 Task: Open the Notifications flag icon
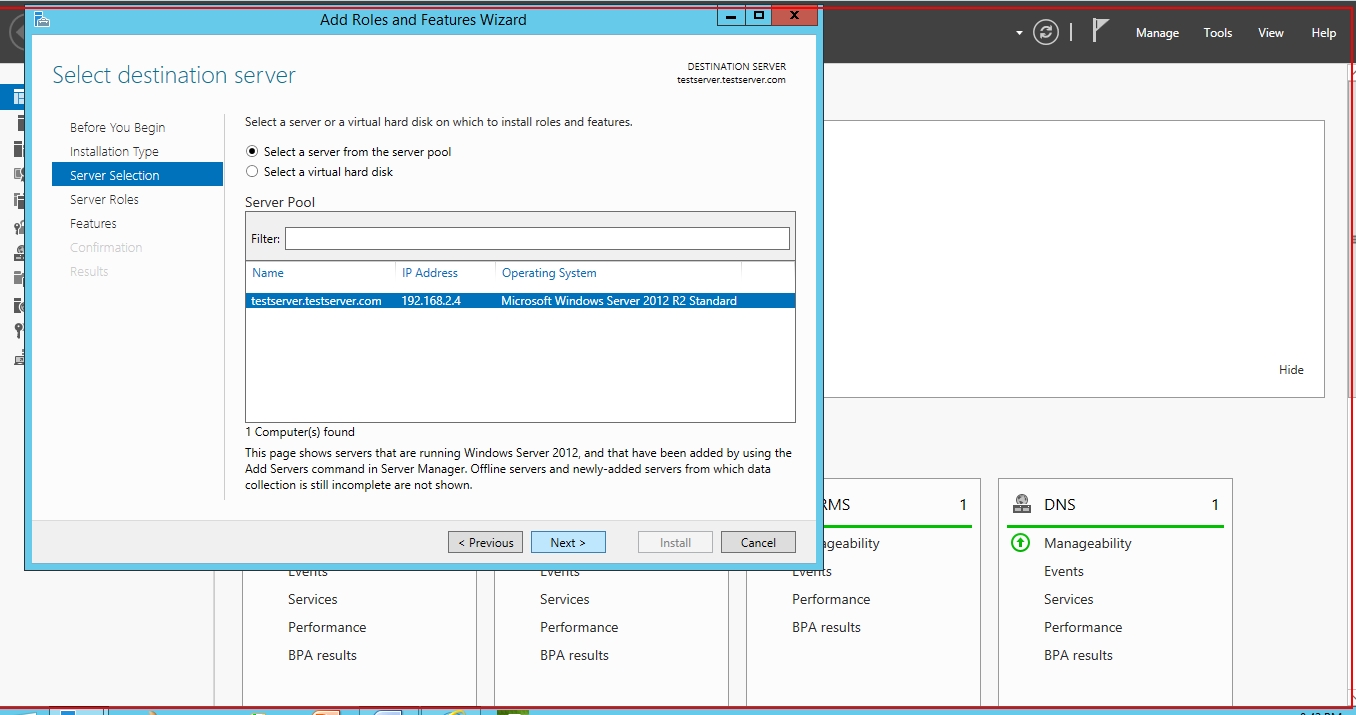[1100, 31]
